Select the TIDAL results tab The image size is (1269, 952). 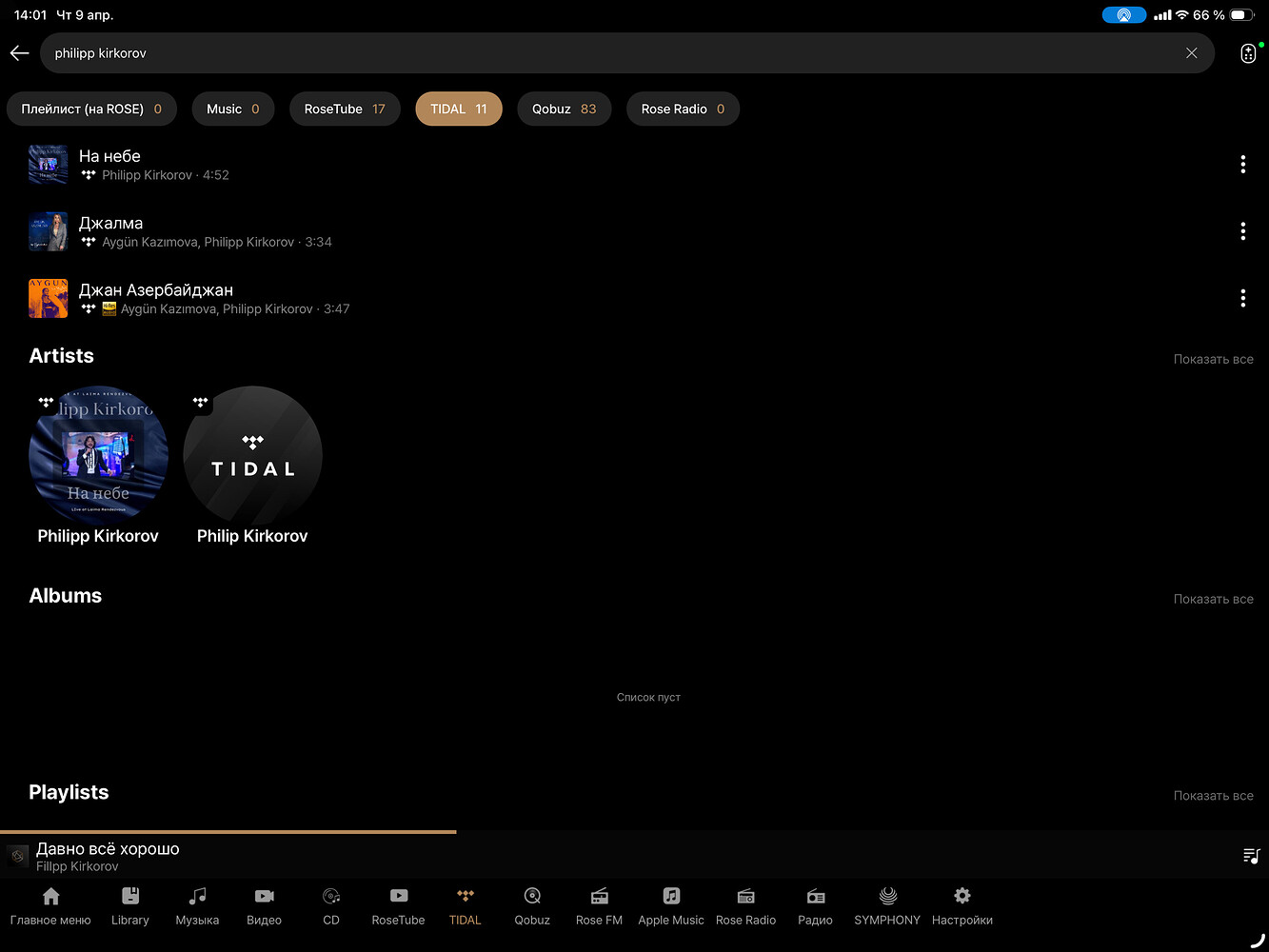click(459, 109)
